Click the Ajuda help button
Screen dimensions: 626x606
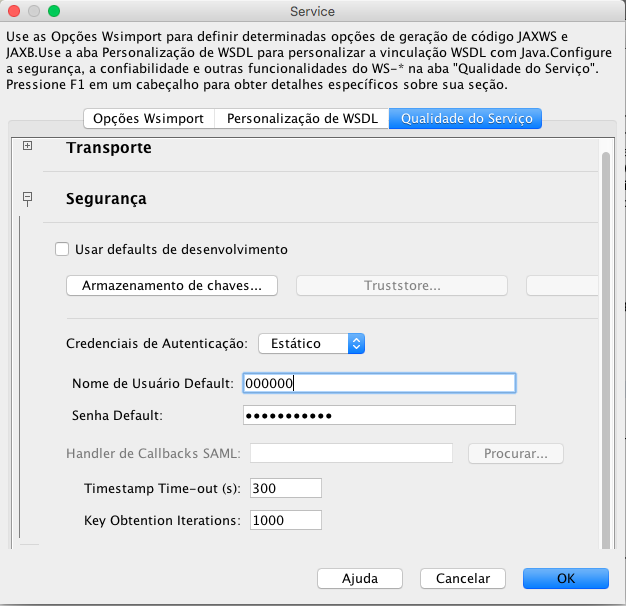(x=360, y=578)
